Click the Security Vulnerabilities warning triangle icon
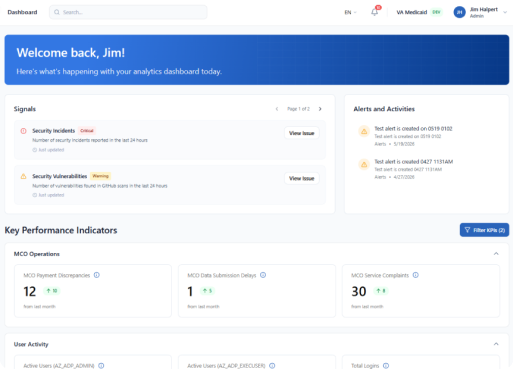The width and height of the screenshot is (513, 369). coord(23,176)
